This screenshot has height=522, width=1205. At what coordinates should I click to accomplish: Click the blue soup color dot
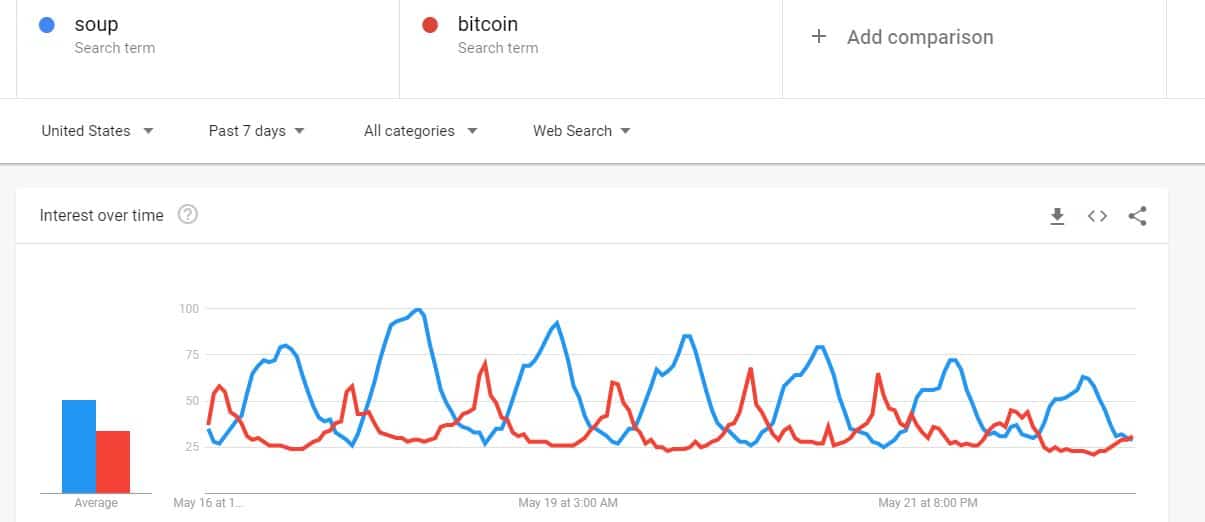47,25
